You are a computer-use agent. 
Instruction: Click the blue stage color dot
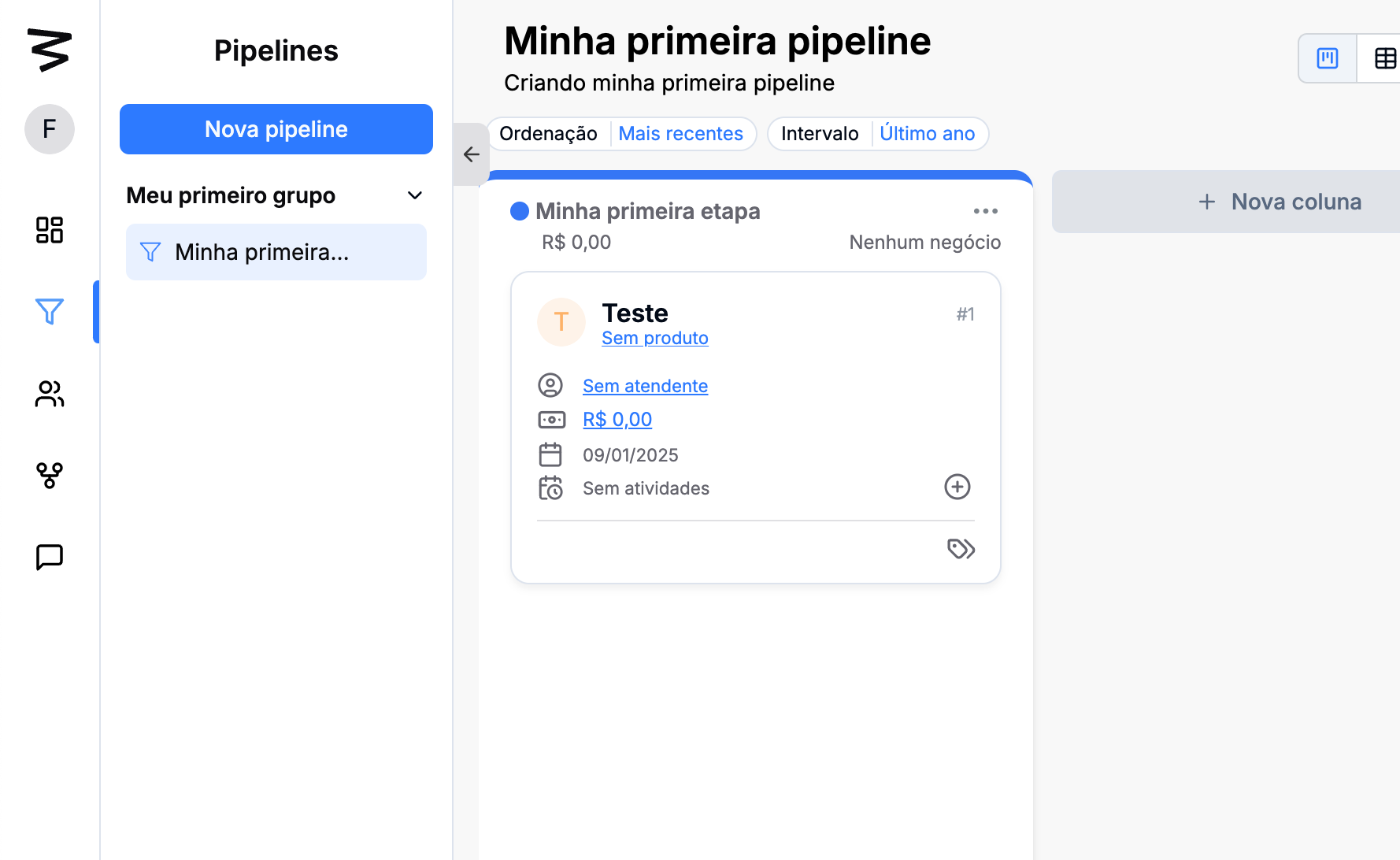coord(520,211)
